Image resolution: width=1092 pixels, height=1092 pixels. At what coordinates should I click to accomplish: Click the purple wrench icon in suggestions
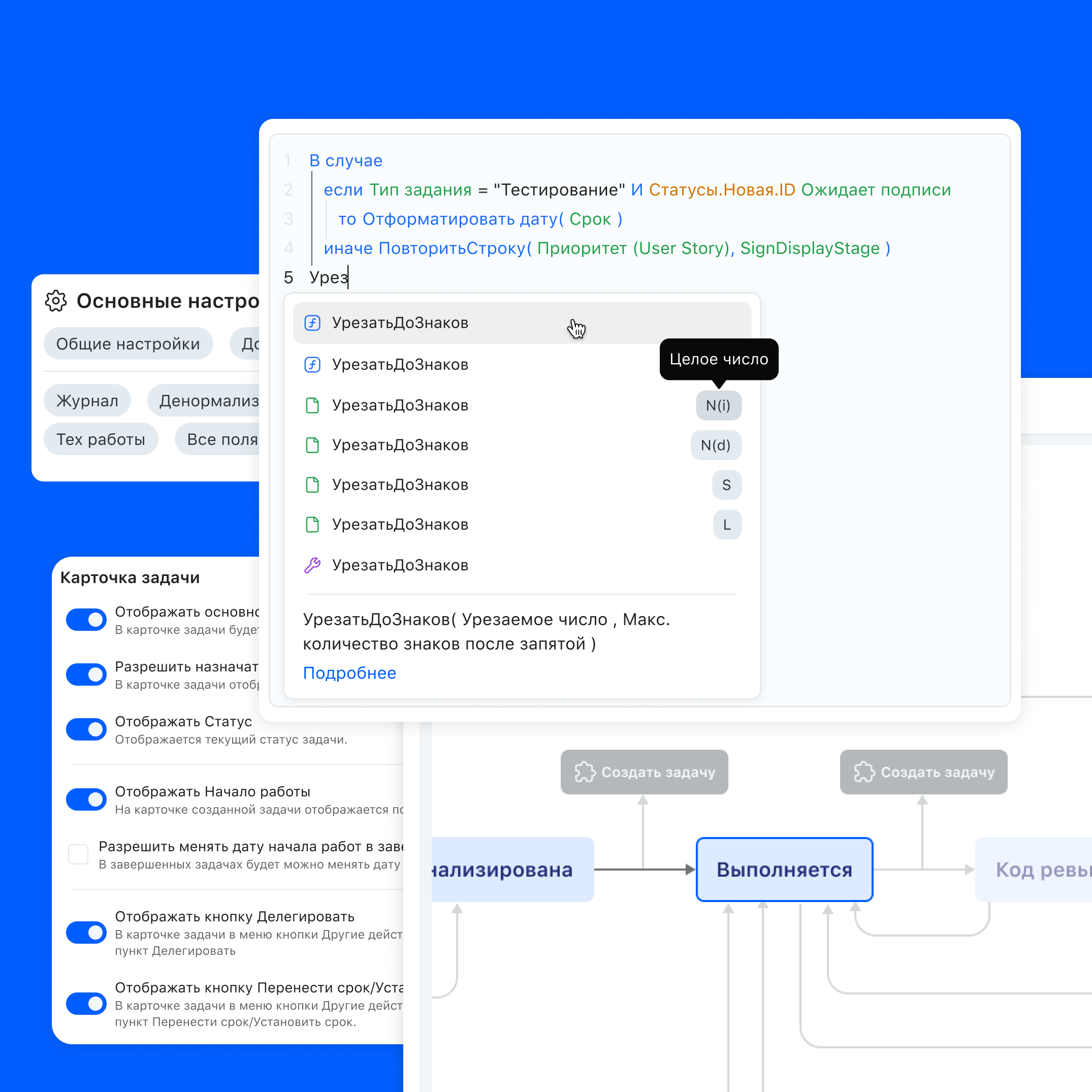pyautogui.click(x=312, y=565)
